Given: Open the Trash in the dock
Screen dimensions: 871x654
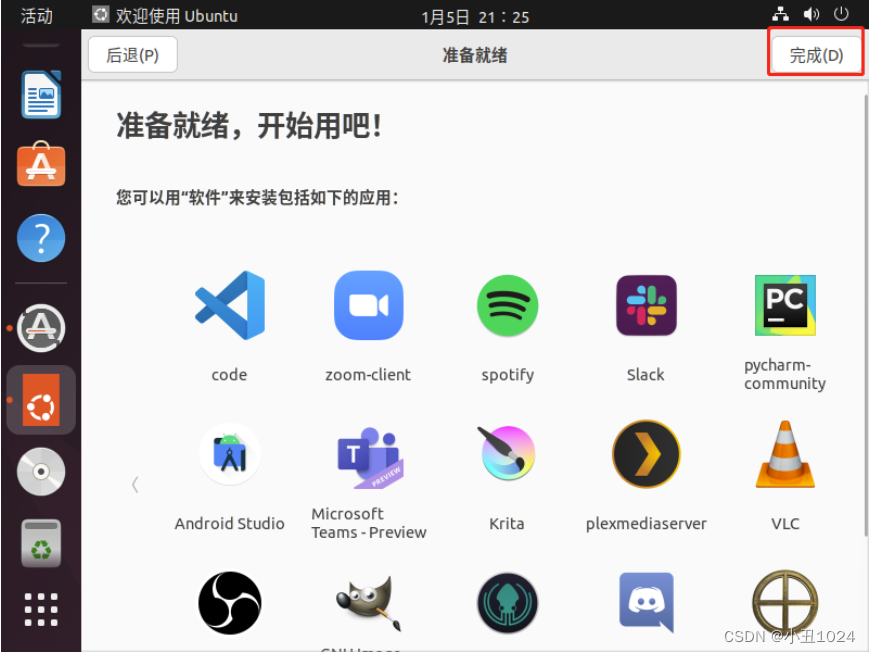Looking at the screenshot, I should [41, 543].
